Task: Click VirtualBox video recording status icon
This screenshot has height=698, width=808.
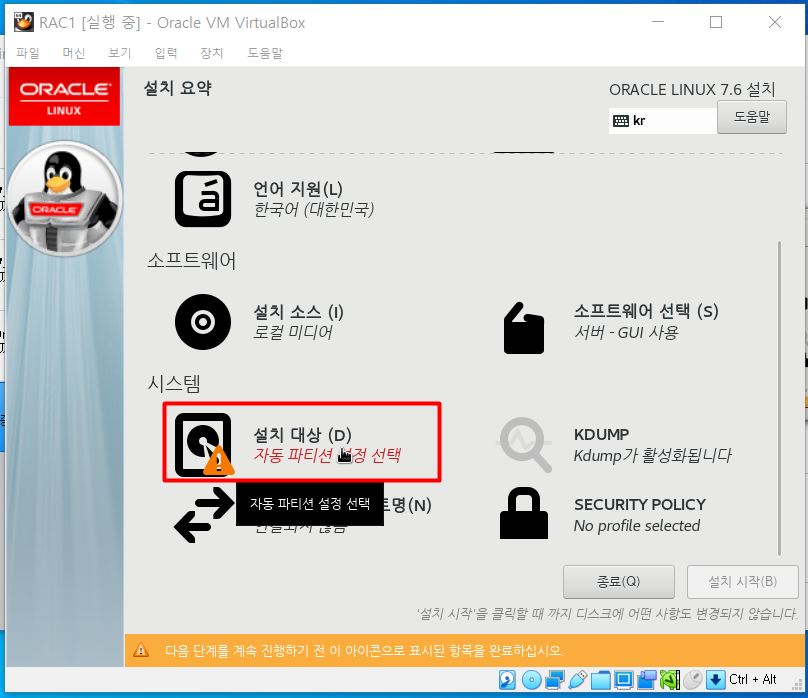Action: pos(647,680)
